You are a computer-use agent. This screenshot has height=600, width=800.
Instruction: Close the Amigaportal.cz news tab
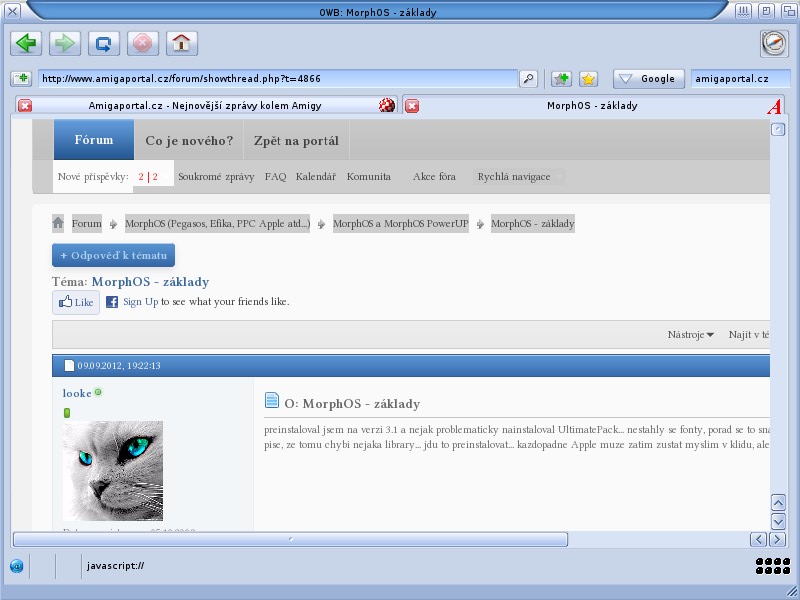point(25,106)
